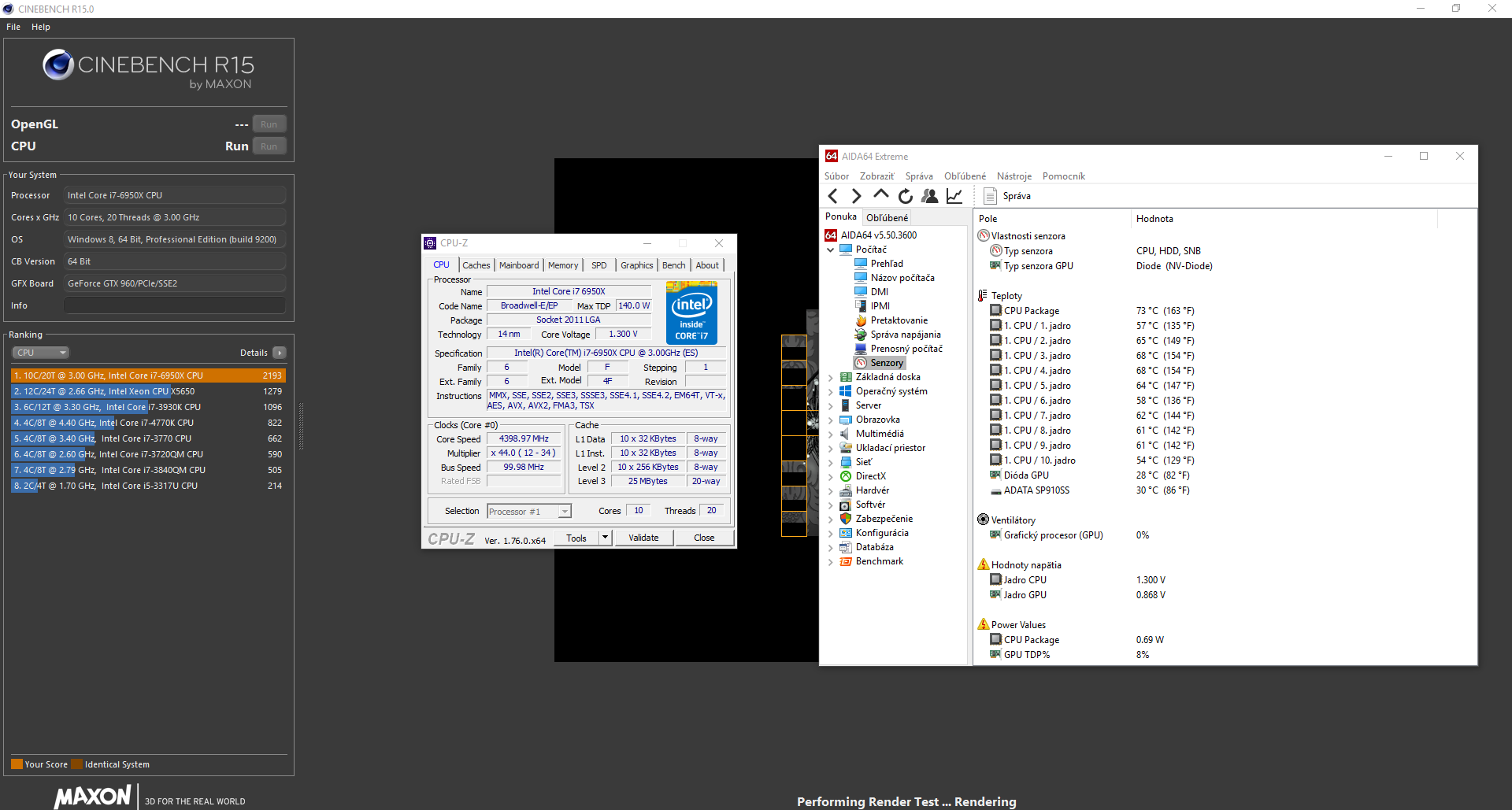Open the CPU ranking dropdown in Cinebench
Image resolution: width=1512 pixels, height=810 pixels.
[40, 353]
